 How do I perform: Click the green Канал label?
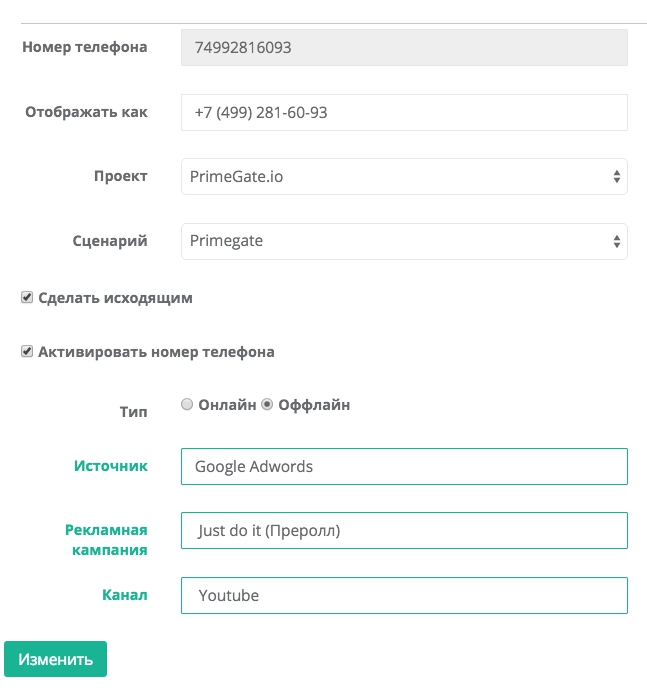124,595
